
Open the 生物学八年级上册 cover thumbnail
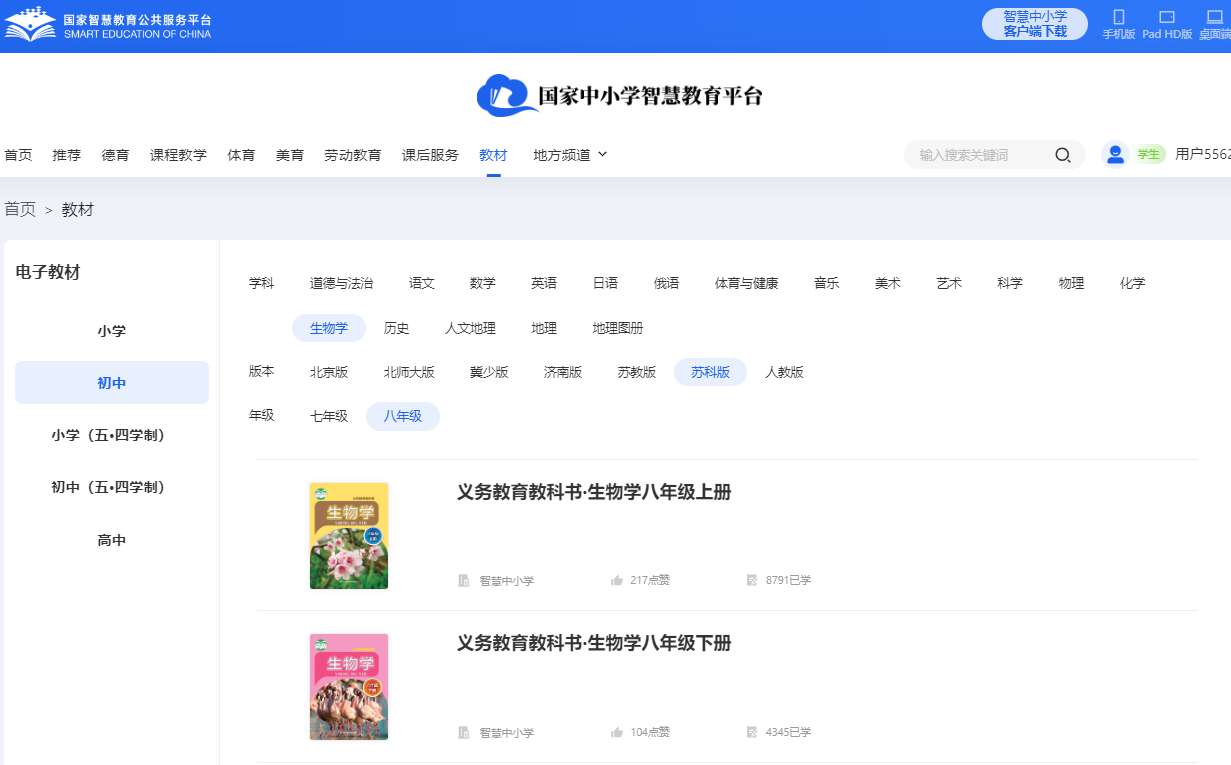pyautogui.click(x=349, y=536)
